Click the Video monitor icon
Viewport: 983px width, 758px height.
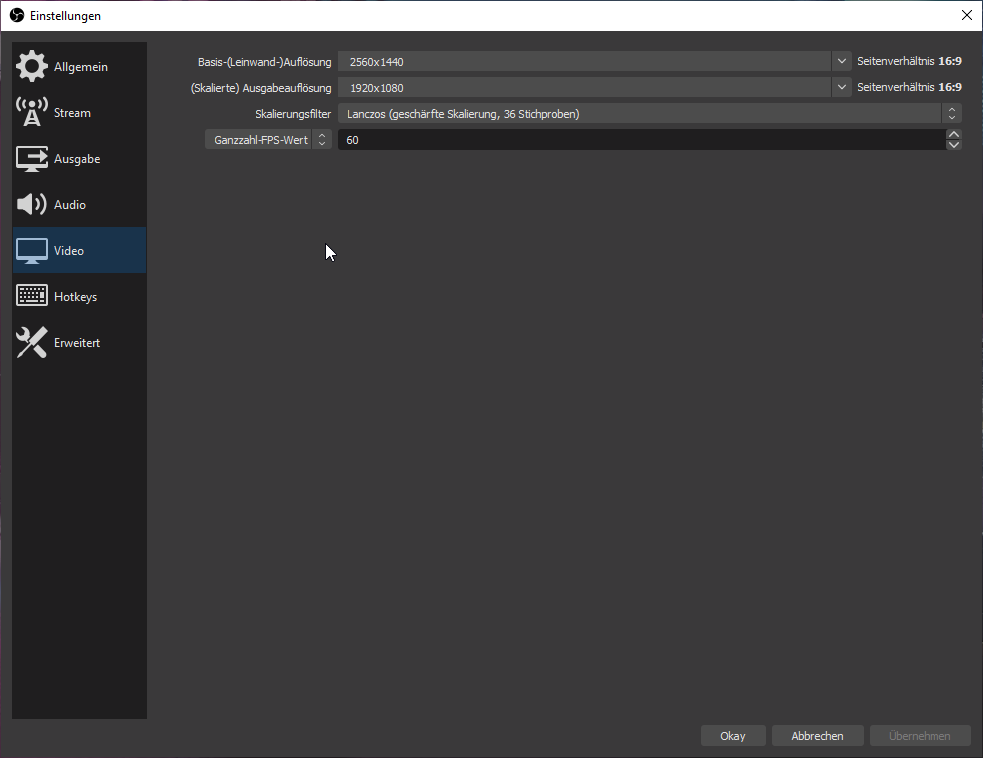click(x=31, y=251)
